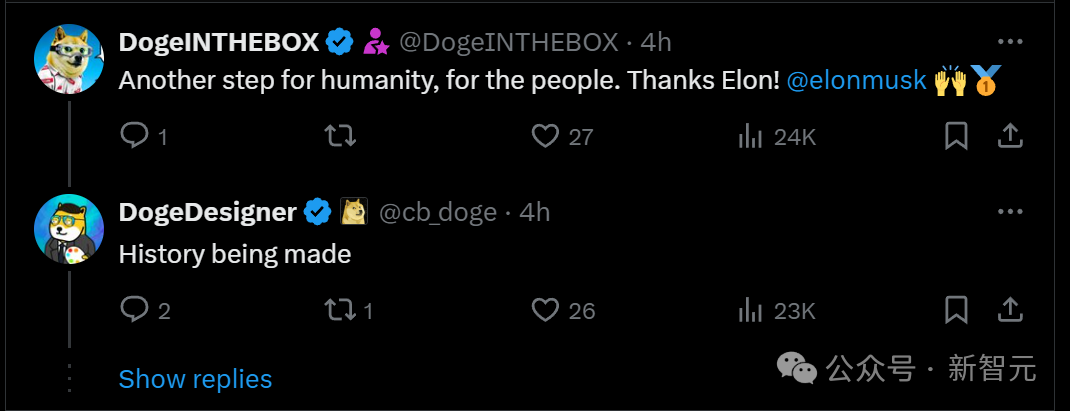Retweet the DogeINTHEBOX post

(x=341, y=136)
